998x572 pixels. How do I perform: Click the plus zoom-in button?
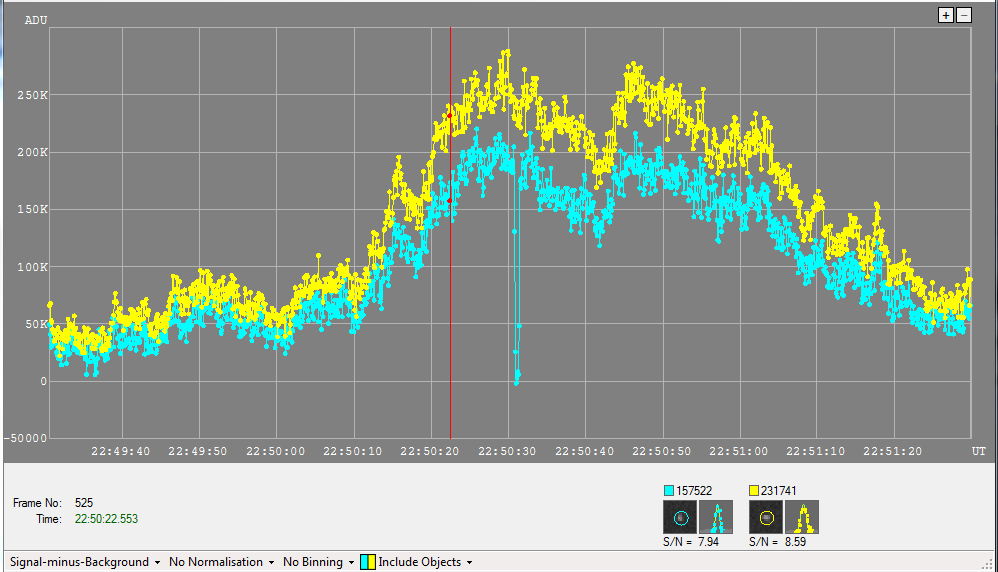coord(946,15)
